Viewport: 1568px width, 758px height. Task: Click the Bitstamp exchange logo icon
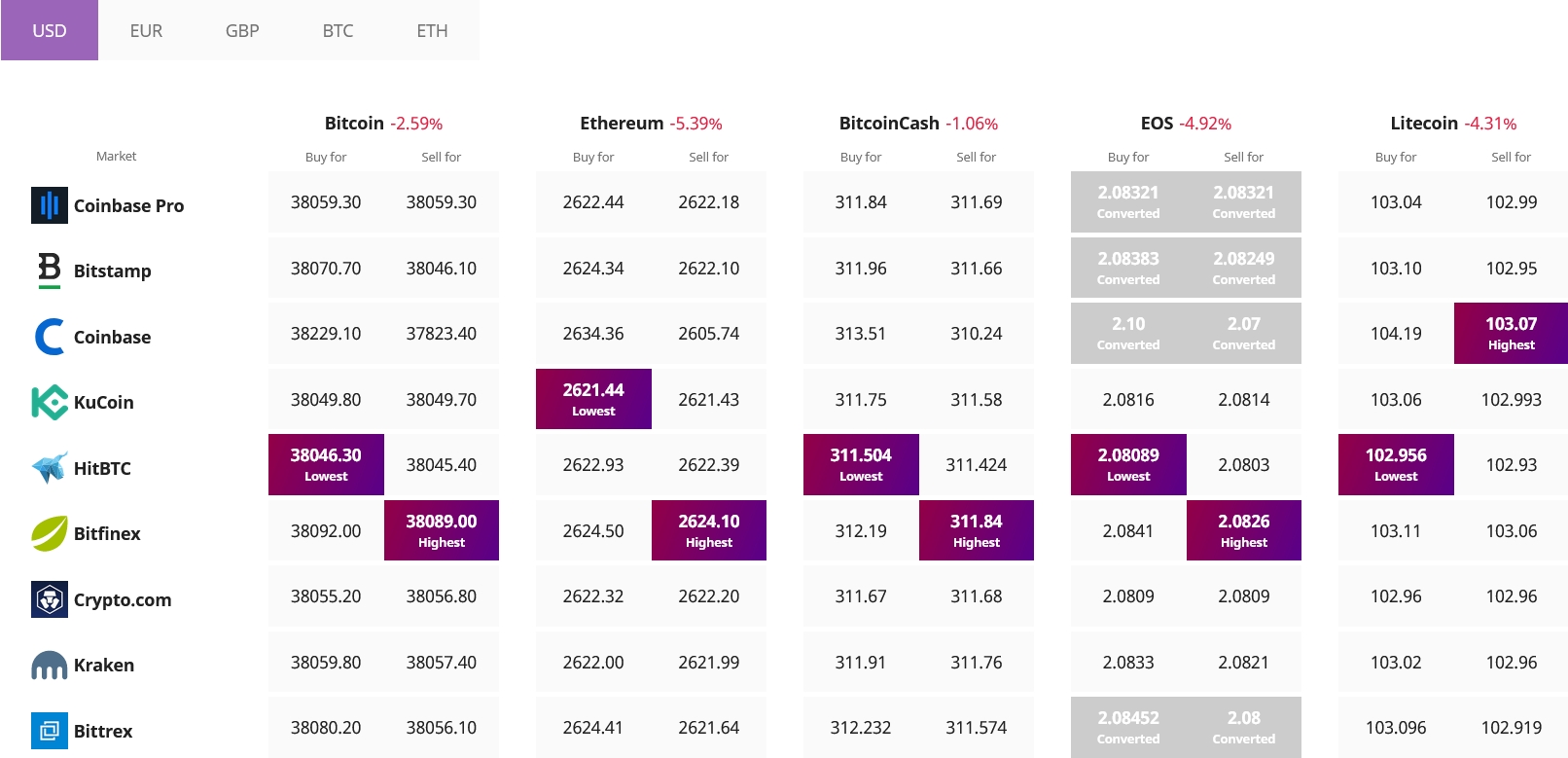[50, 271]
